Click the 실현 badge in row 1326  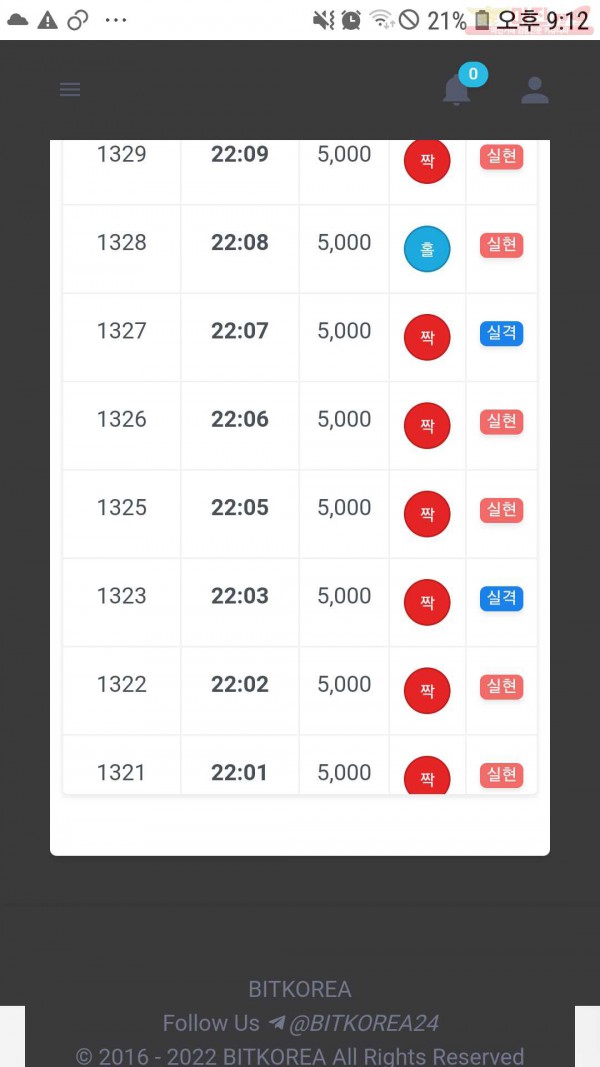point(502,422)
